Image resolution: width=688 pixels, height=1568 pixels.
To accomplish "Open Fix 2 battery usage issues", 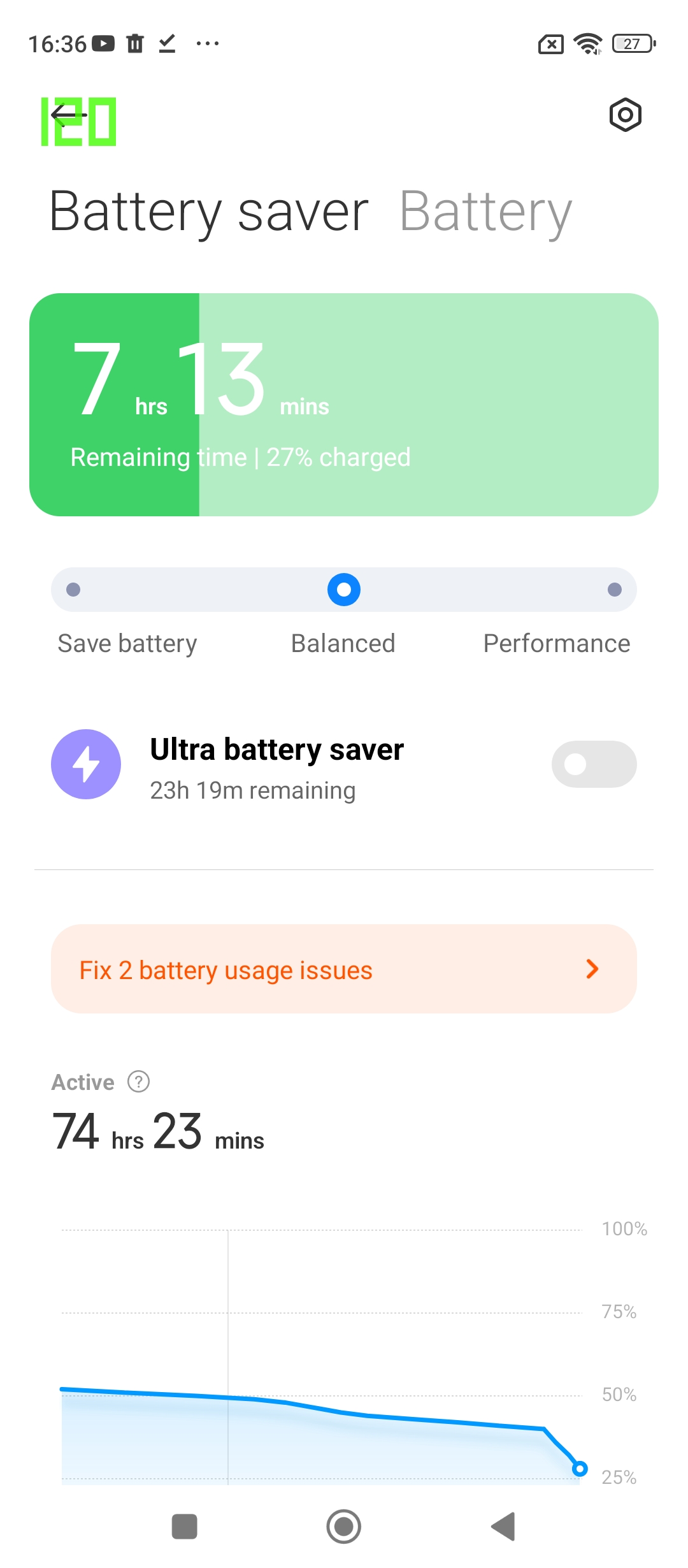I will tap(226, 970).
